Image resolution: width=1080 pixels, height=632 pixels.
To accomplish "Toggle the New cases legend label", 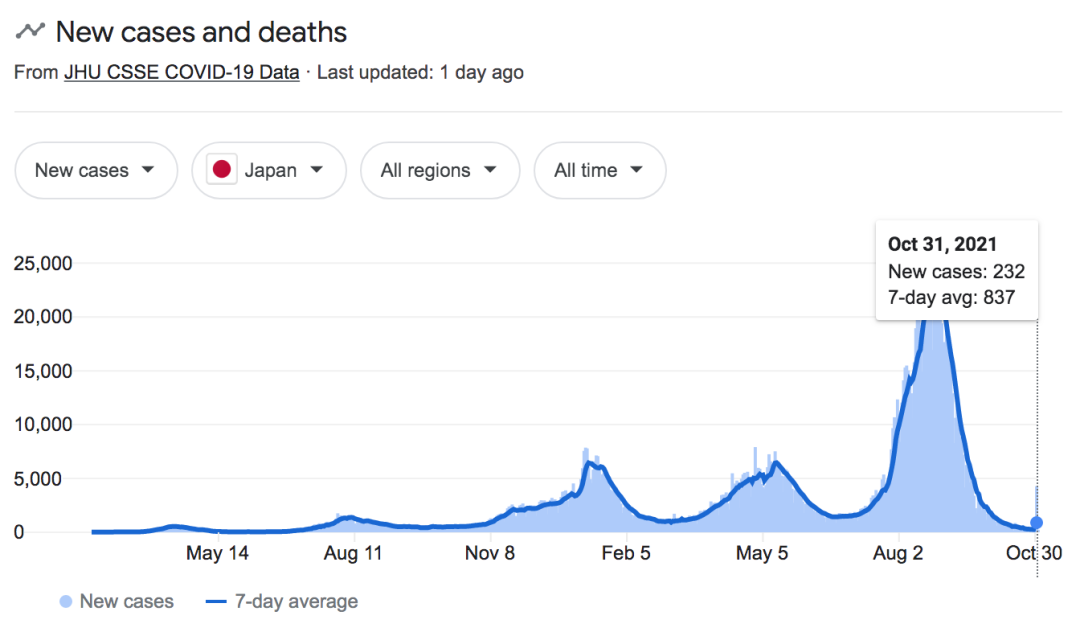I will (126, 601).
